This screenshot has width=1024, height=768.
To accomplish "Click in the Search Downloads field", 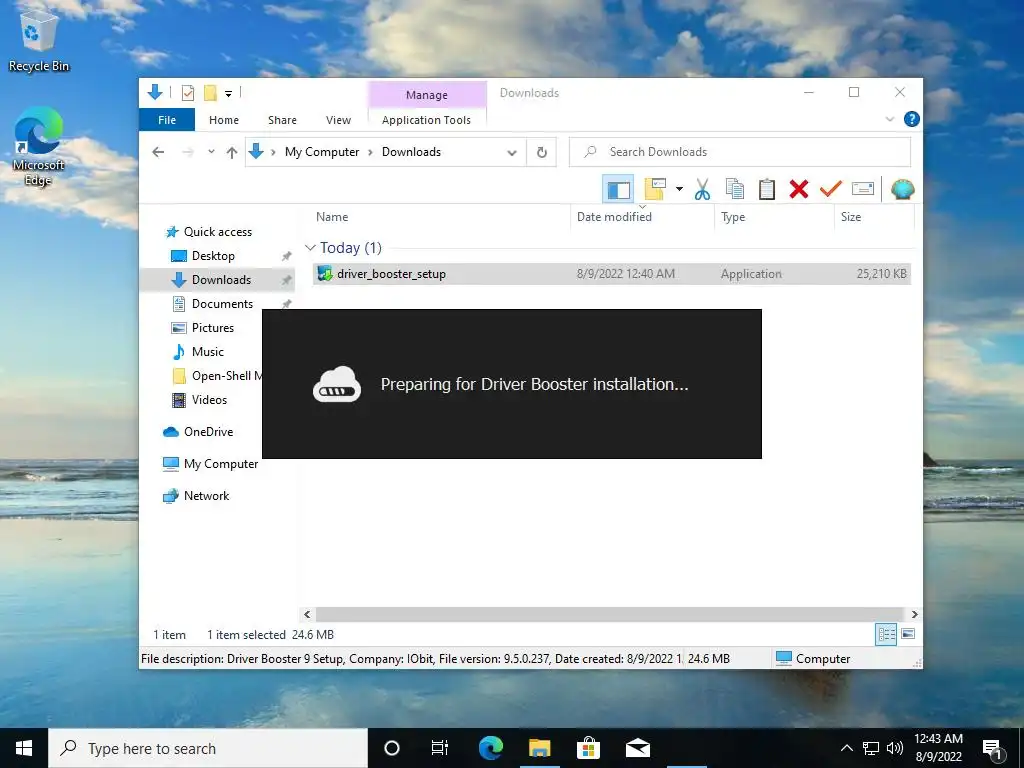I will point(740,152).
